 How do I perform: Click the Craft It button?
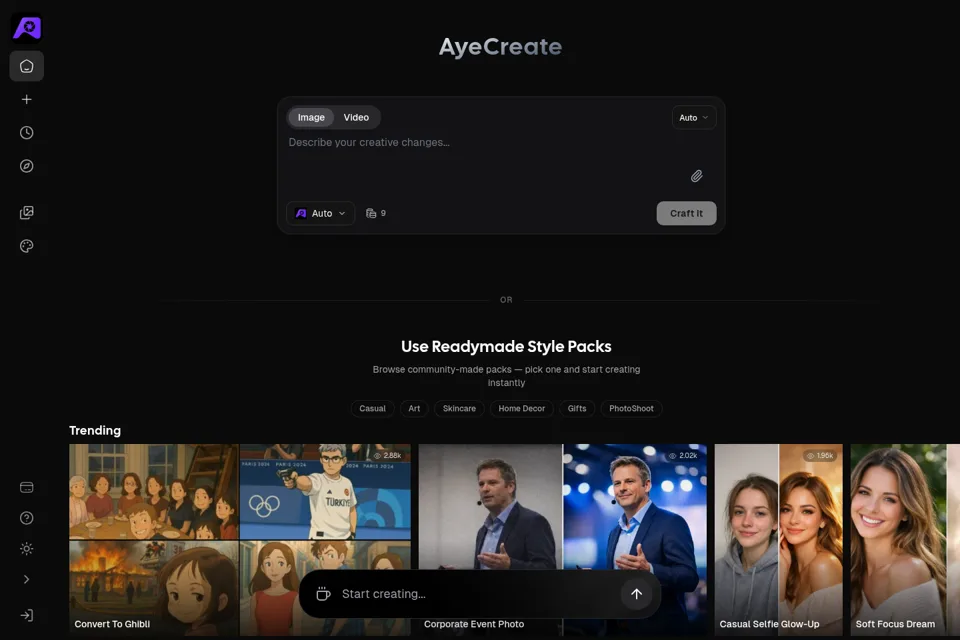click(x=686, y=213)
